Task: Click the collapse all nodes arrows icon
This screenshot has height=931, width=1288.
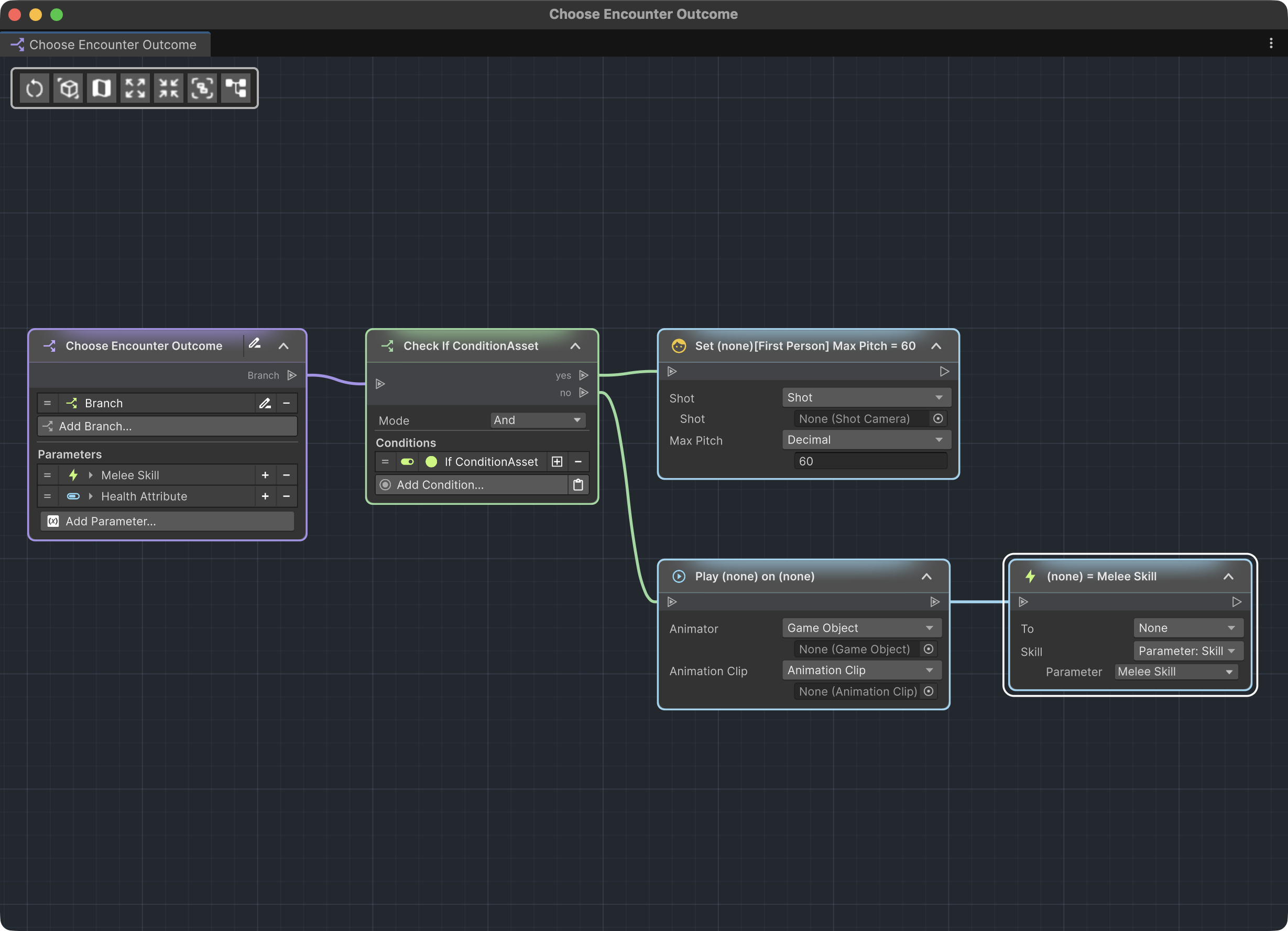Action: click(x=169, y=88)
